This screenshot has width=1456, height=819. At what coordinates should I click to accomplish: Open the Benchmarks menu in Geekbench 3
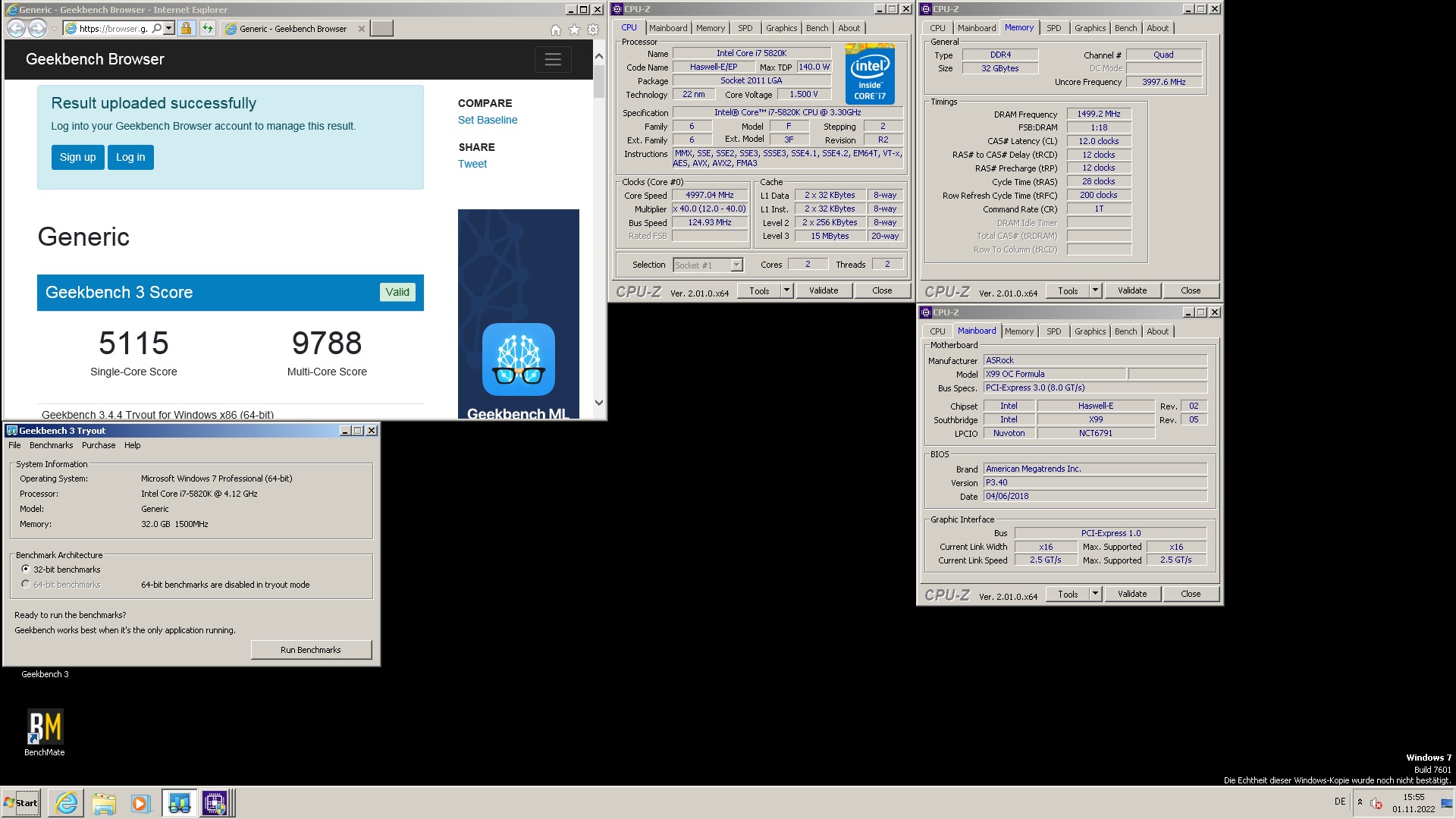pos(51,445)
